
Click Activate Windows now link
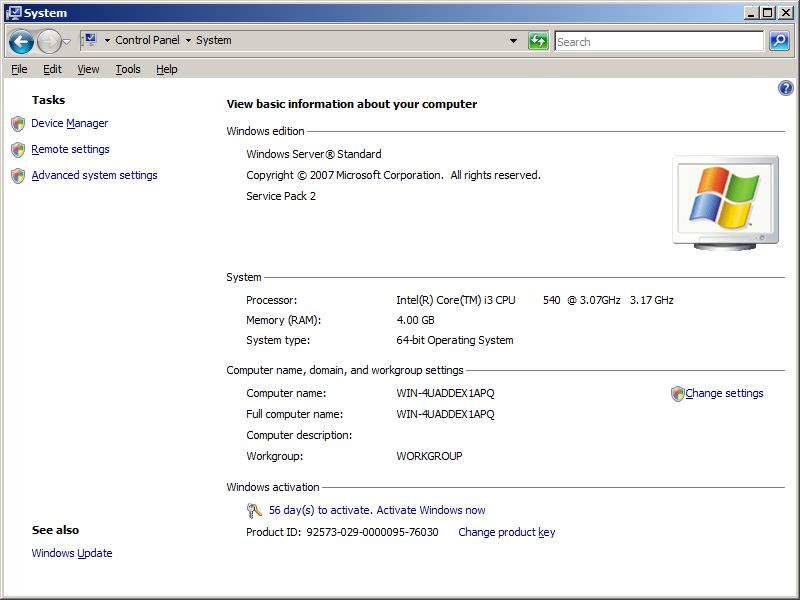point(431,510)
